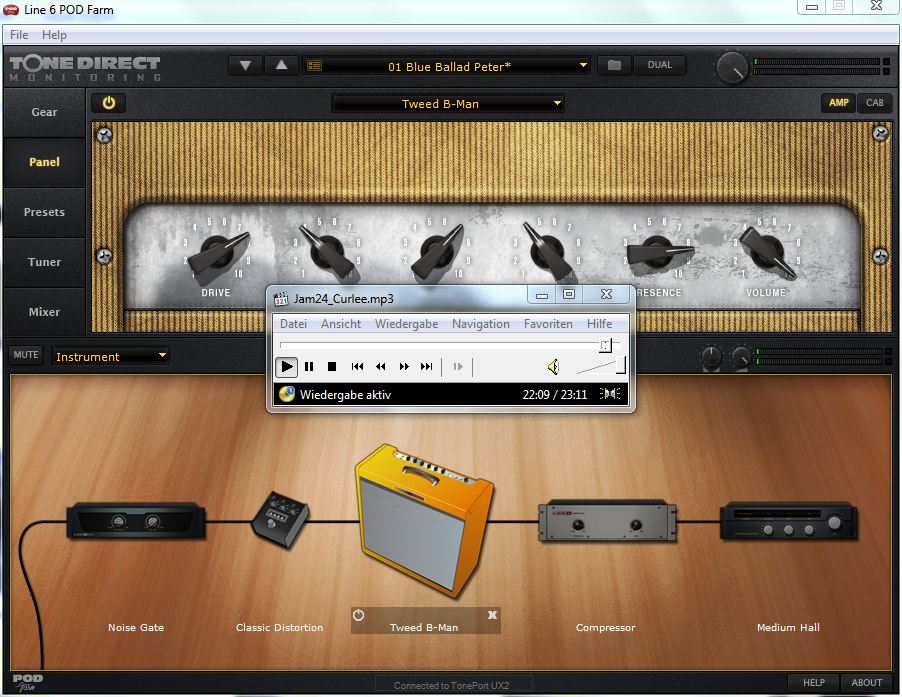Toggle the amp power button on
This screenshot has width=902, height=697.
(x=109, y=103)
